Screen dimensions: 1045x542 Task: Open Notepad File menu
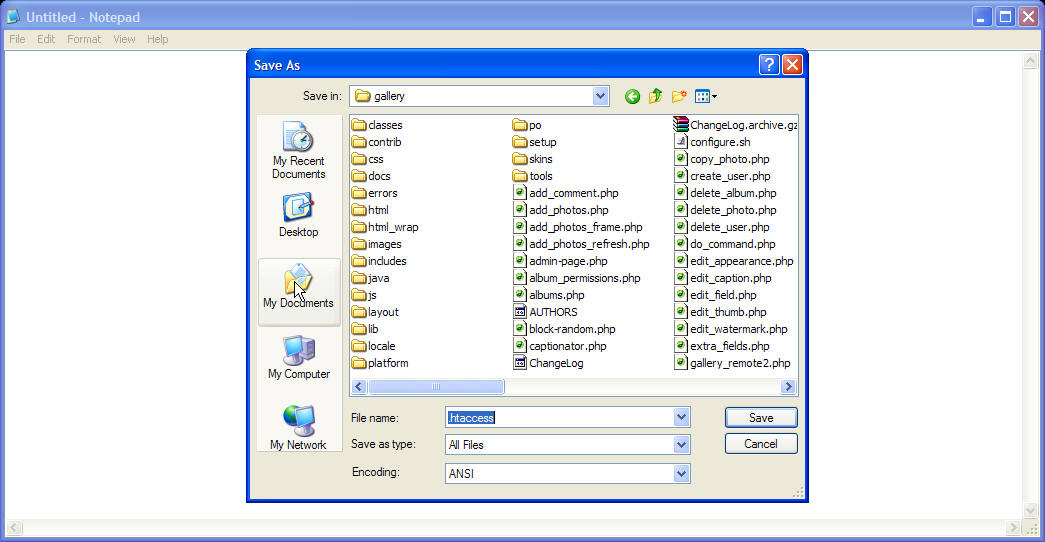[x=17, y=39]
